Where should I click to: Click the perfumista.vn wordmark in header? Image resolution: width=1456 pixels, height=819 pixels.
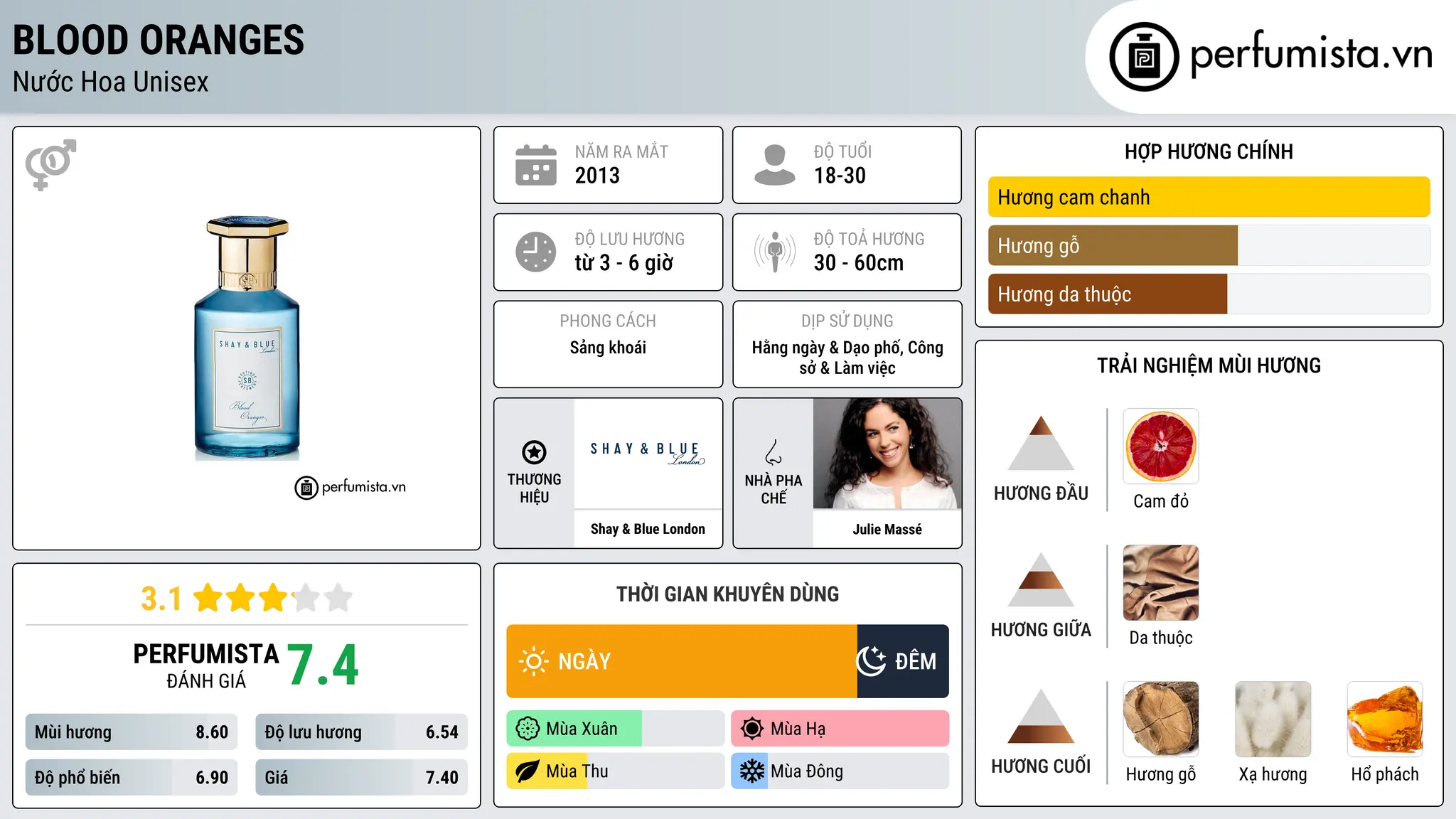coord(1311,54)
